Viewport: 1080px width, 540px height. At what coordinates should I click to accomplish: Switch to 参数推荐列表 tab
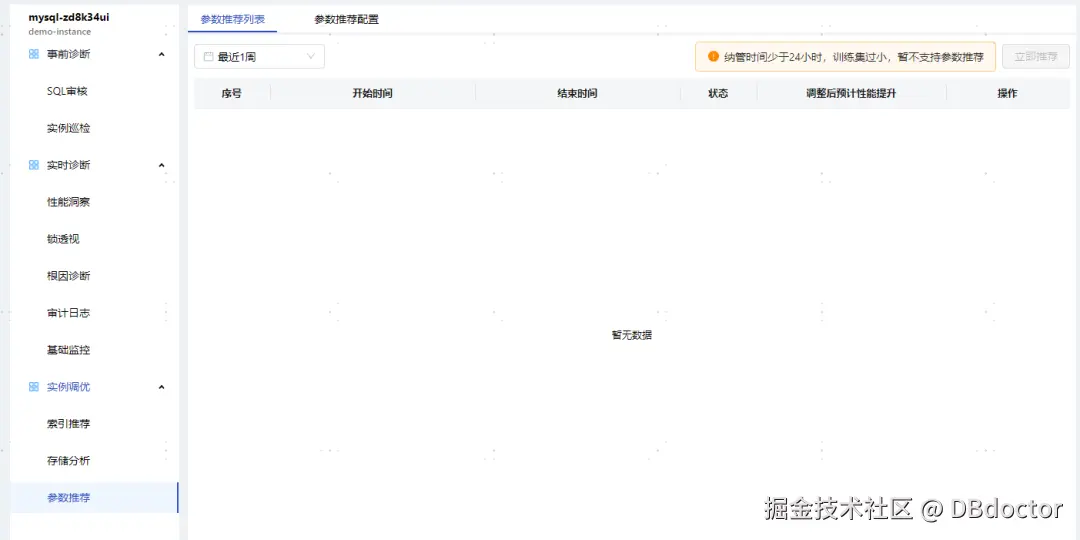click(232, 19)
